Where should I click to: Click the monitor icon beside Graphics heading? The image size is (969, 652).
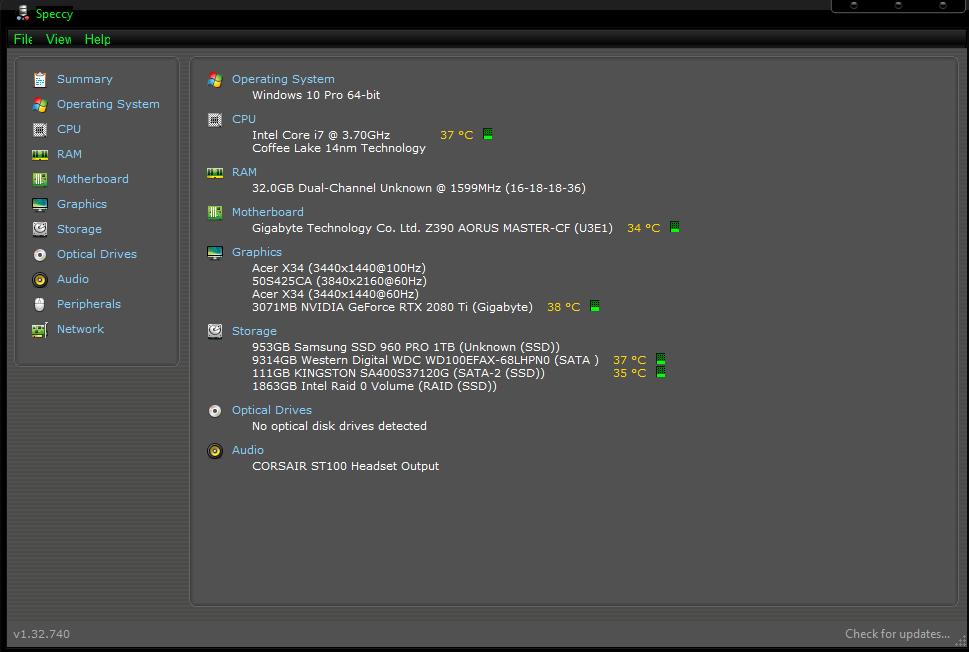click(x=214, y=253)
